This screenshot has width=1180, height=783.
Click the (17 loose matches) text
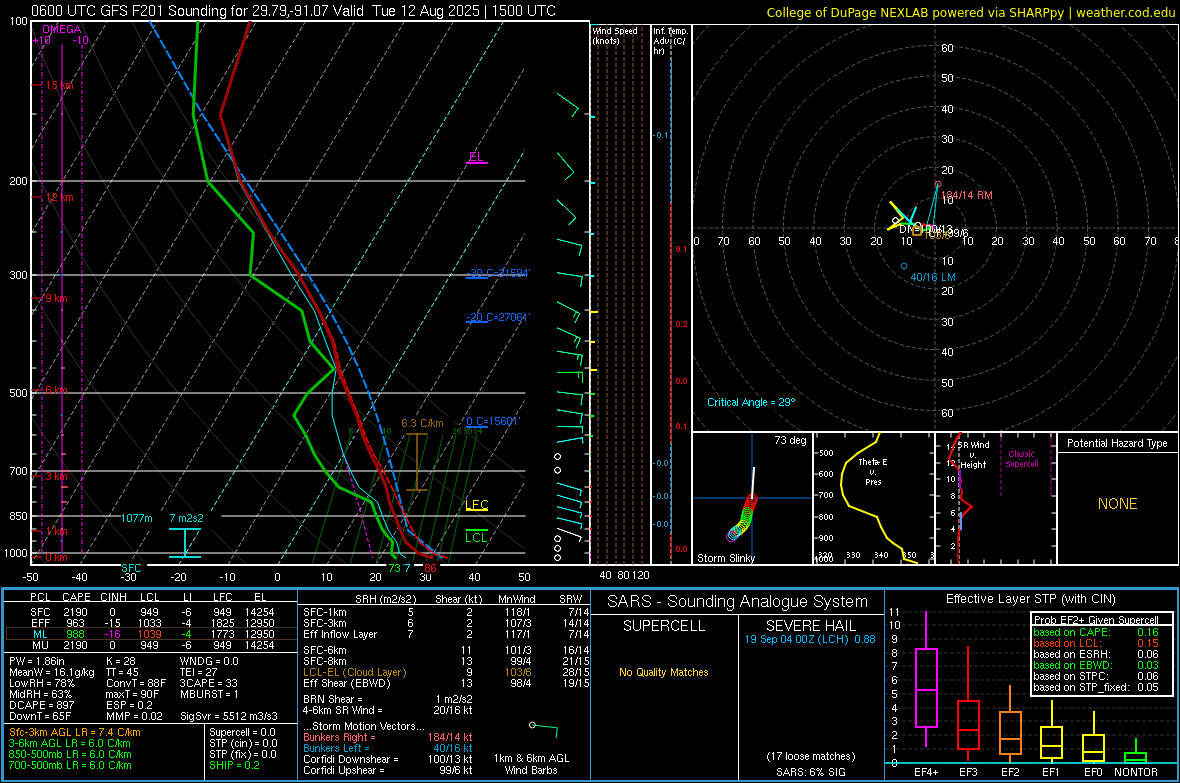point(810,756)
